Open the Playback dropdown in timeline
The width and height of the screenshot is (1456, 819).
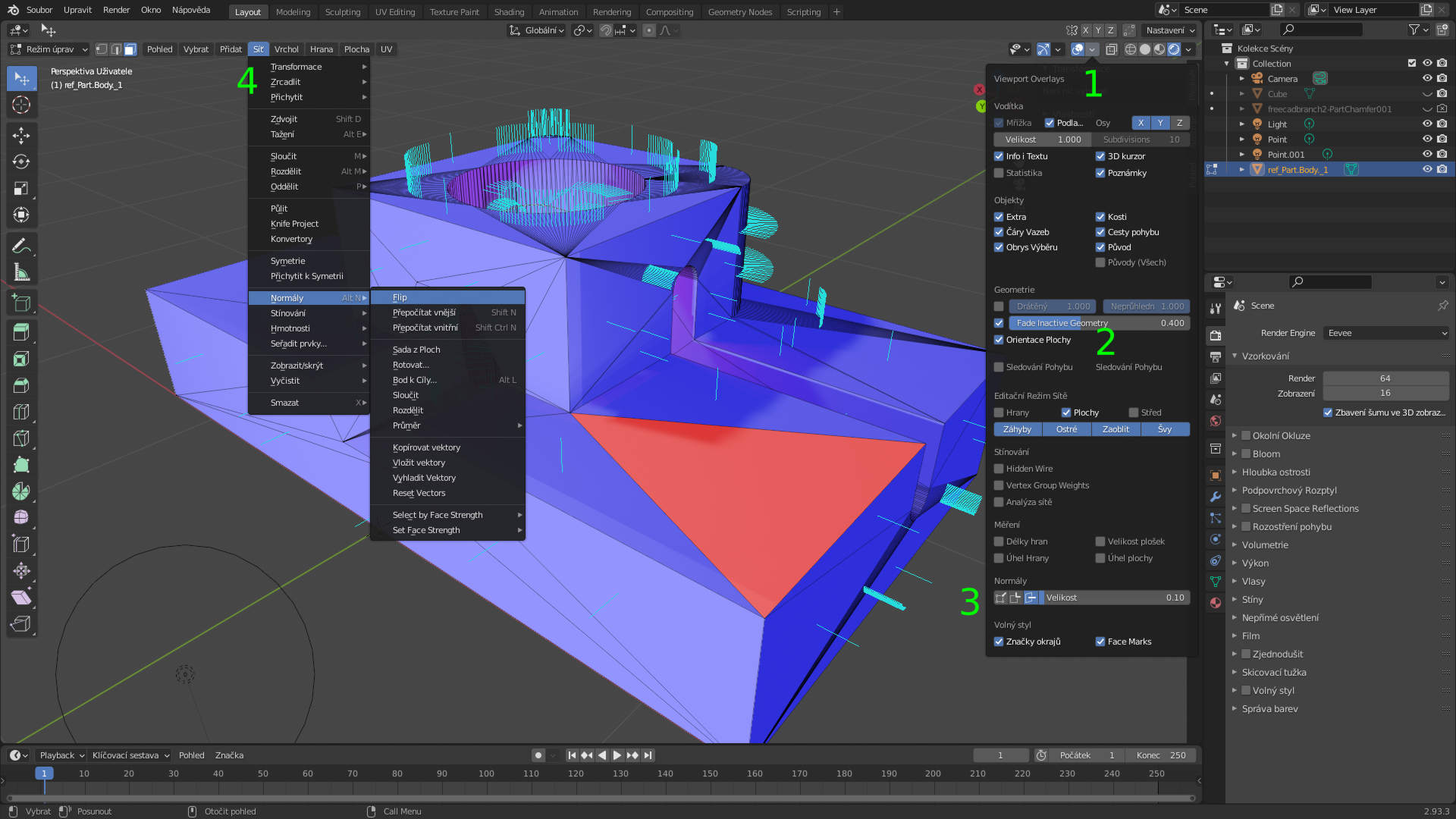61,755
